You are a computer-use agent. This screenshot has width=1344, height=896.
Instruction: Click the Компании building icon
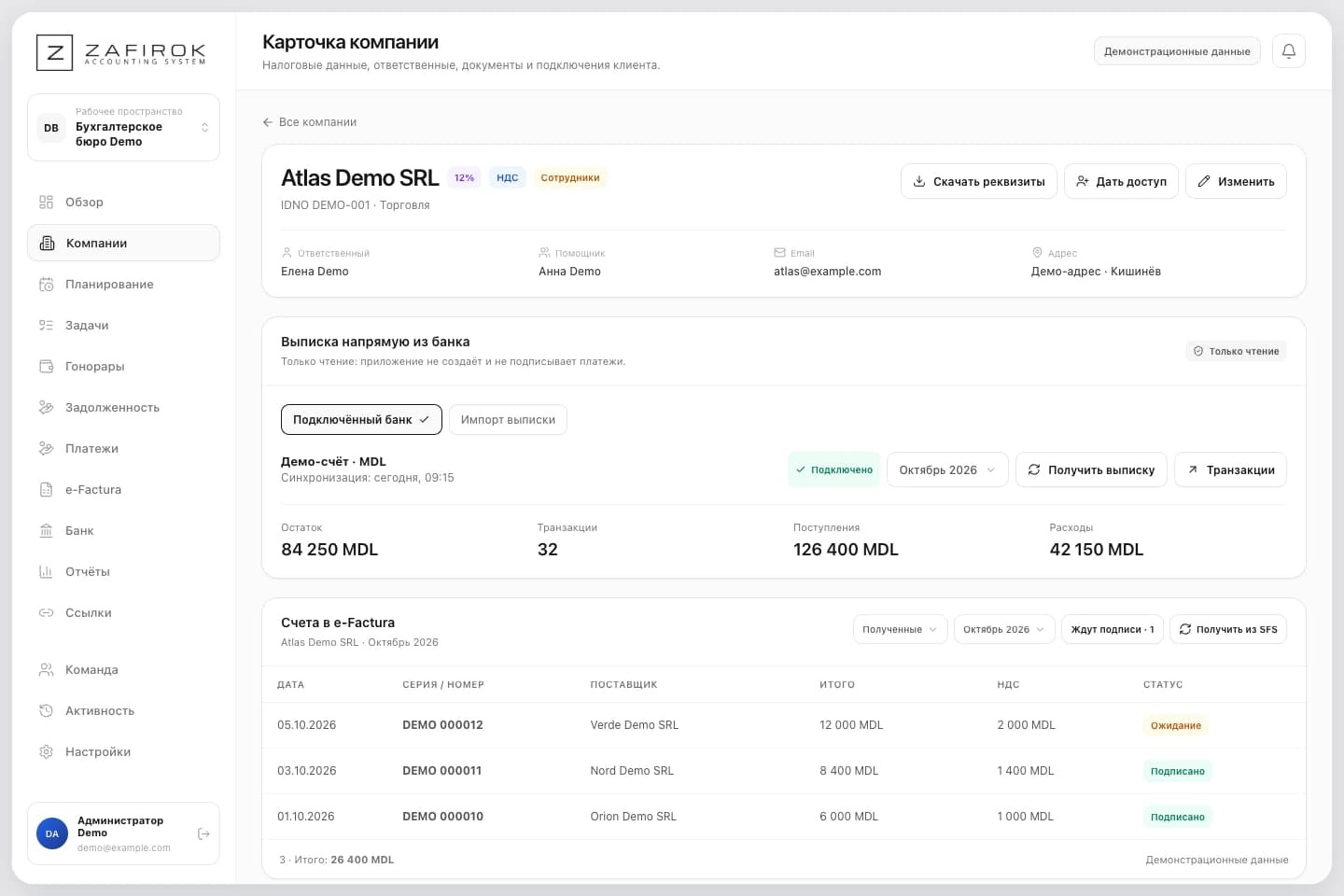pos(47,244)
